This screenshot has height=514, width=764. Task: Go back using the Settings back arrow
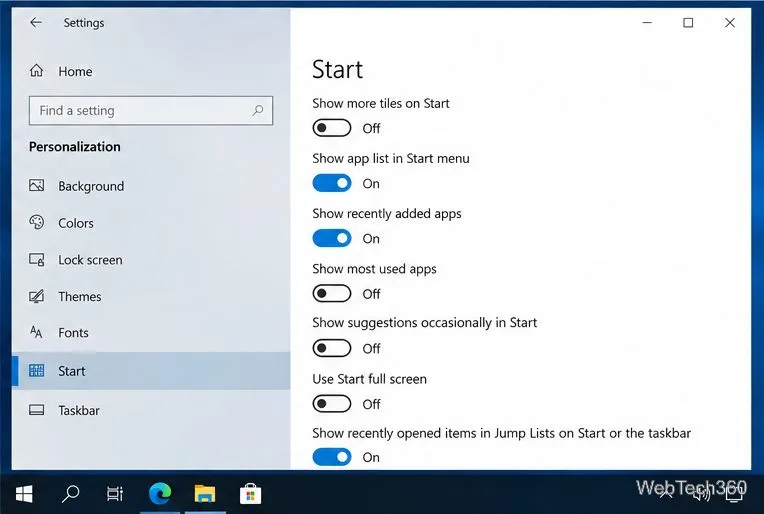36,22
